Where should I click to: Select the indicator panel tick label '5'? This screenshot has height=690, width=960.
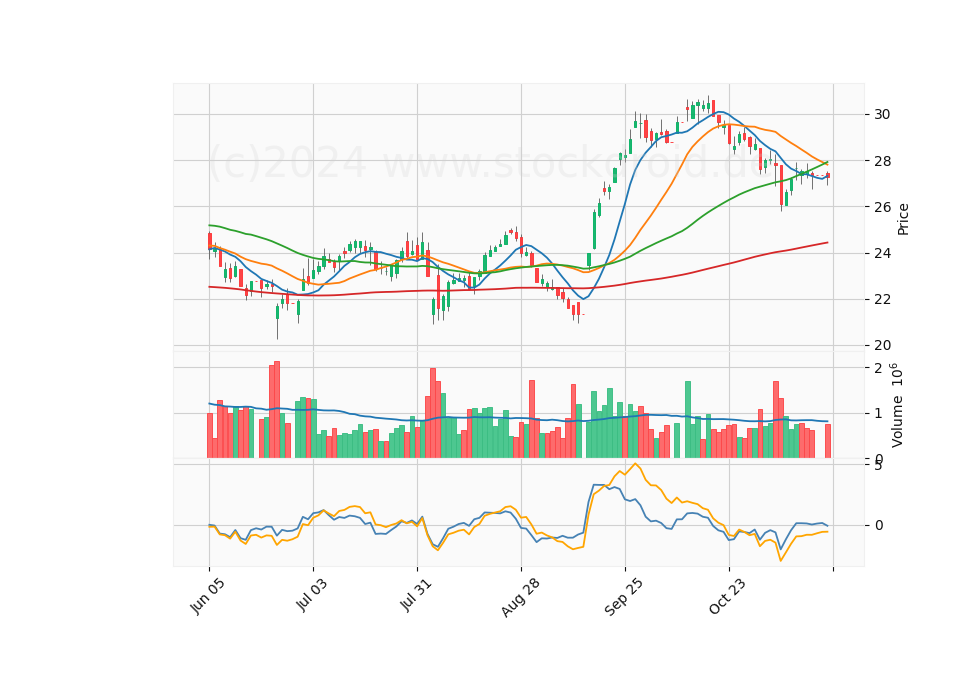tap(878, 466)
